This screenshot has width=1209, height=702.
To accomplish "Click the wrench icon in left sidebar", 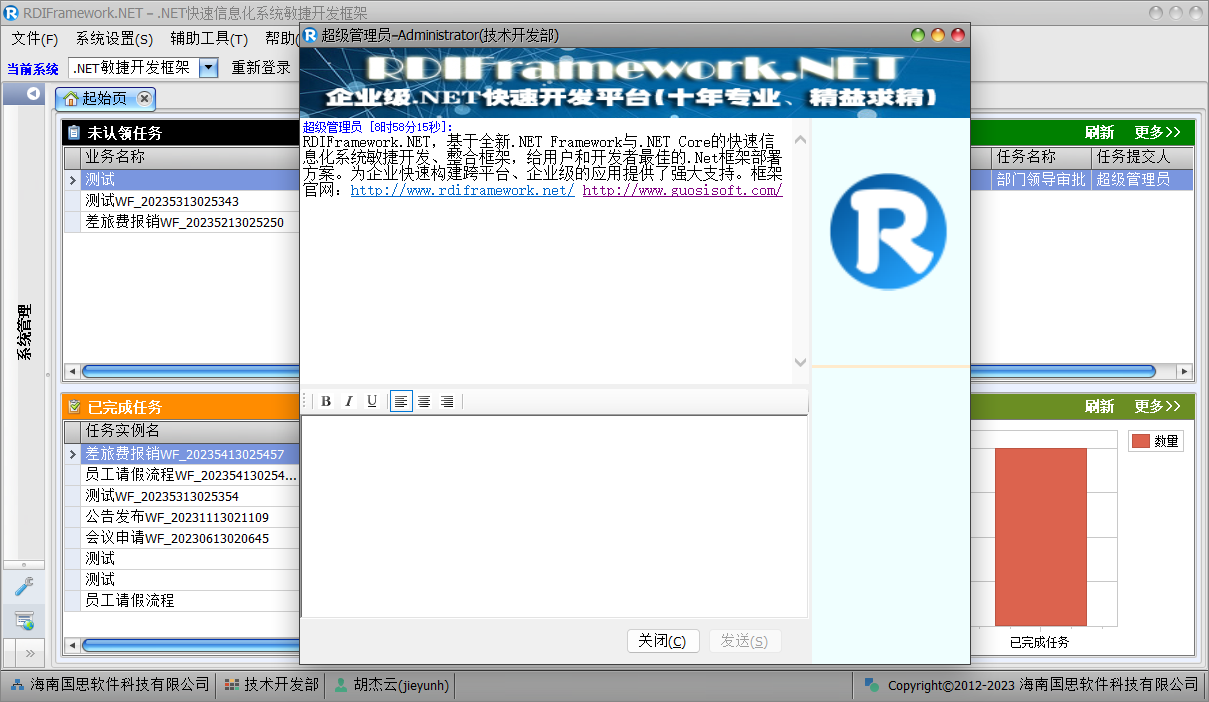I will tap(24, 587).
